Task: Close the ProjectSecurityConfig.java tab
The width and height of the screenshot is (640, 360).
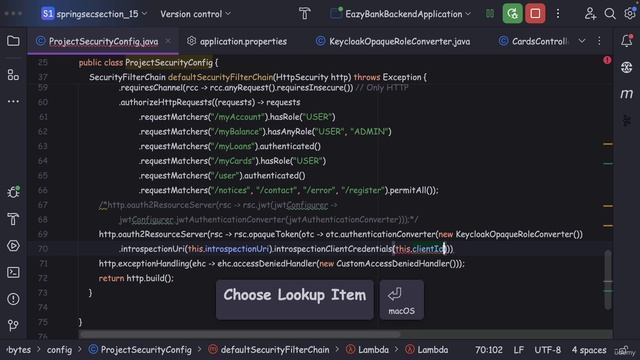Action: coord(168,41)
